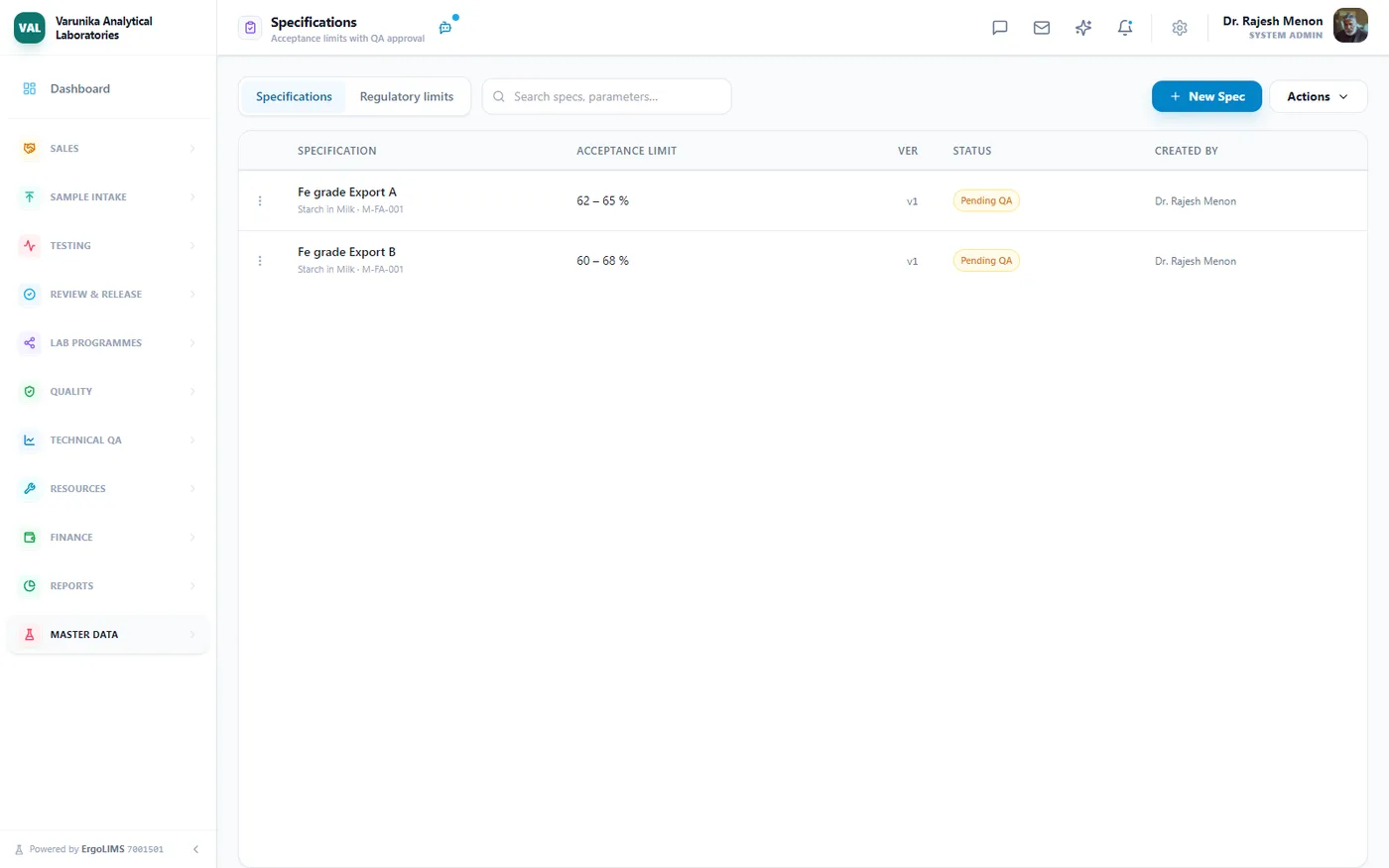The height and width of the screenshot is (868, 1389).
Task: Open the Master Data menu item
Action: (x=108, y=635)
